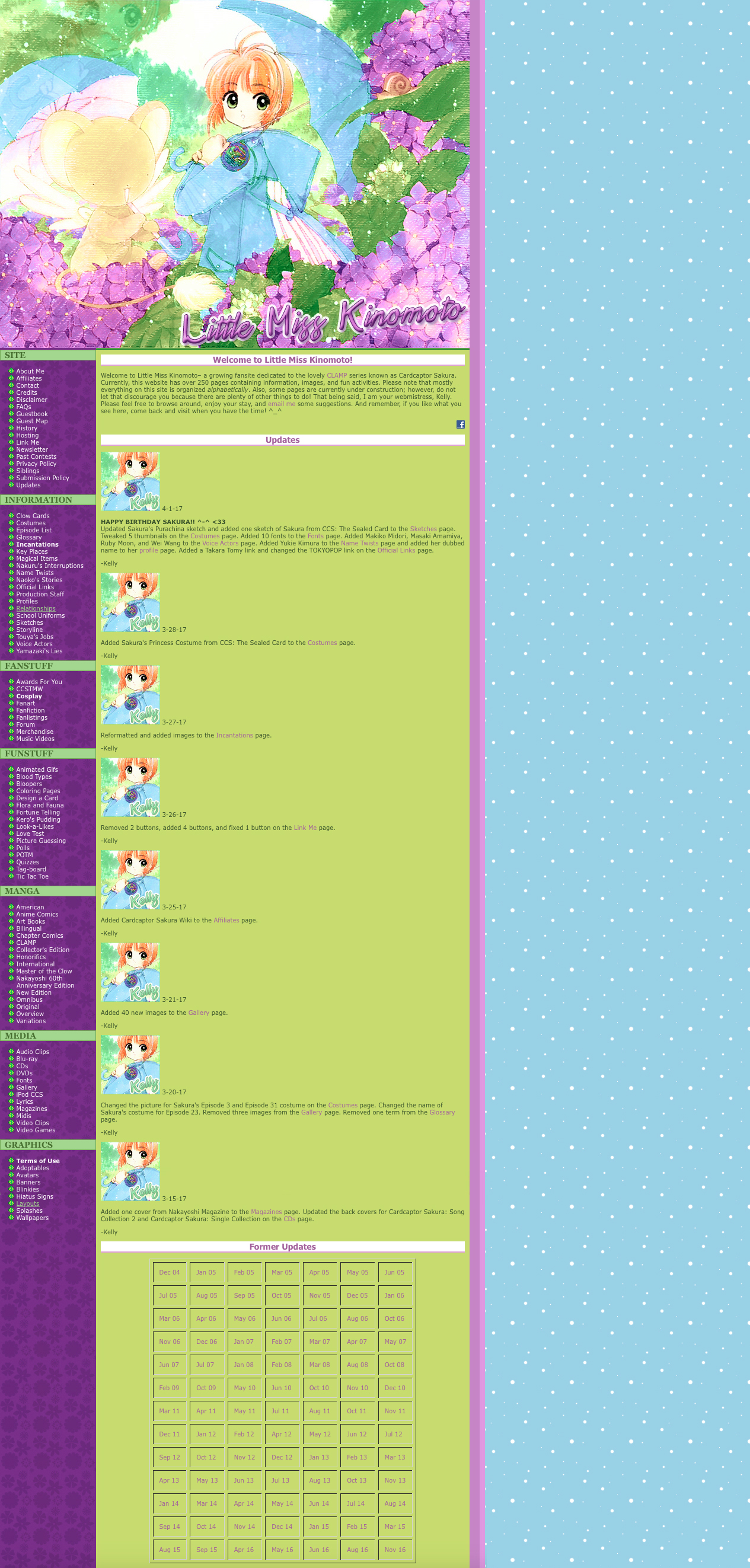This screenshot has height=1568, width=750.
Task: Open the Blu-ray media link
Action: point(27,1059)
